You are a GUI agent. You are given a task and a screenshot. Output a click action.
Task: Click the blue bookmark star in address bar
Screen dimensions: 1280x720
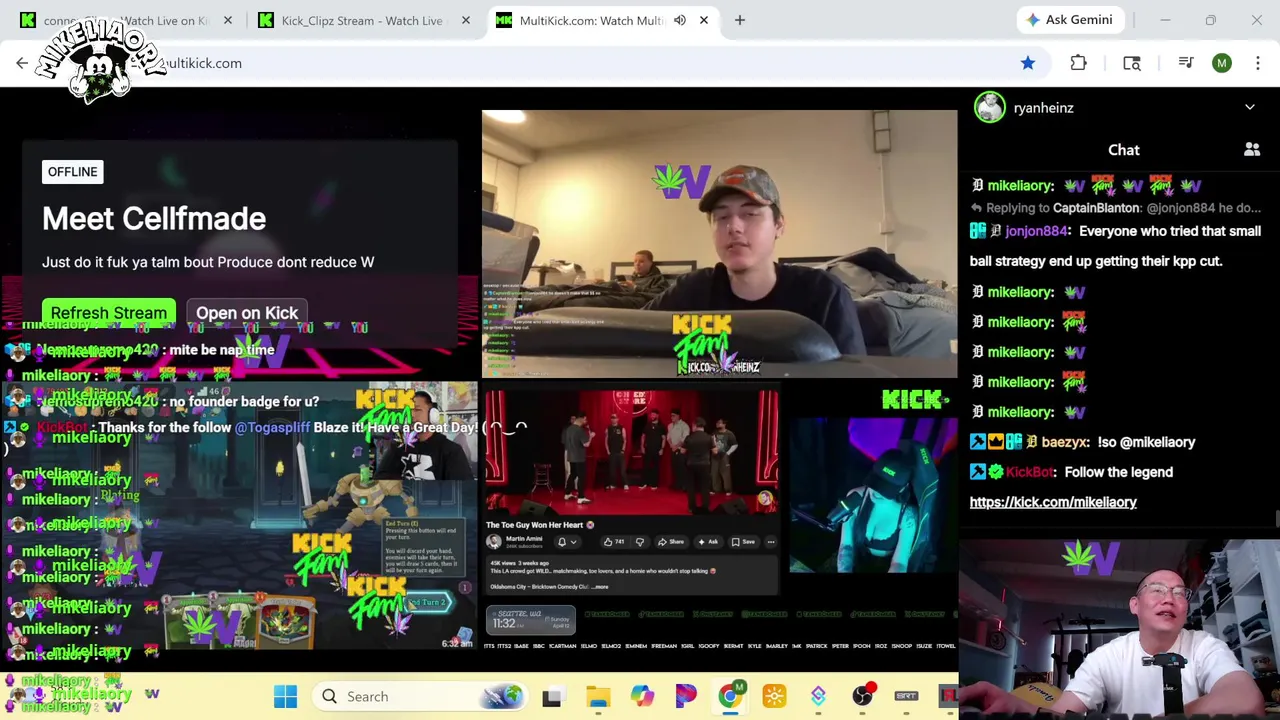(1028, 63)
